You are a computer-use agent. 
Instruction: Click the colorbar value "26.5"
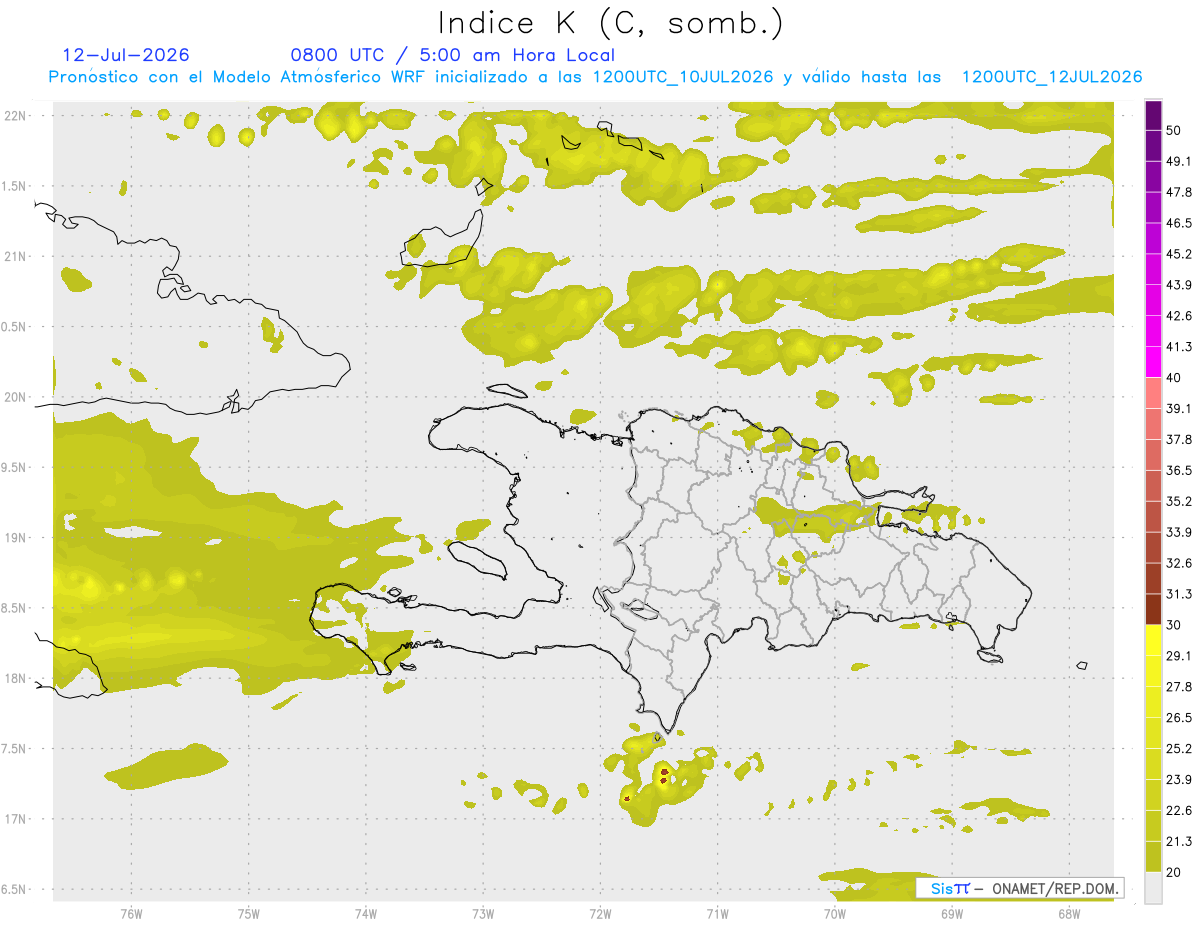(x=1179, y=718)
